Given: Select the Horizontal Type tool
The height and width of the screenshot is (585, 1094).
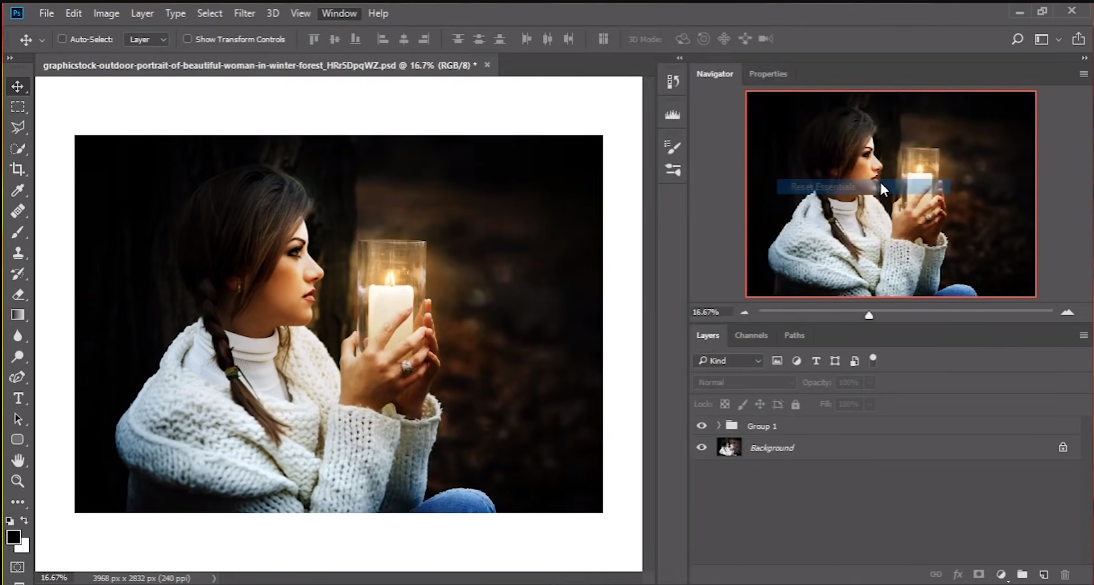Looking at the screenshot, I should point(18,398).
